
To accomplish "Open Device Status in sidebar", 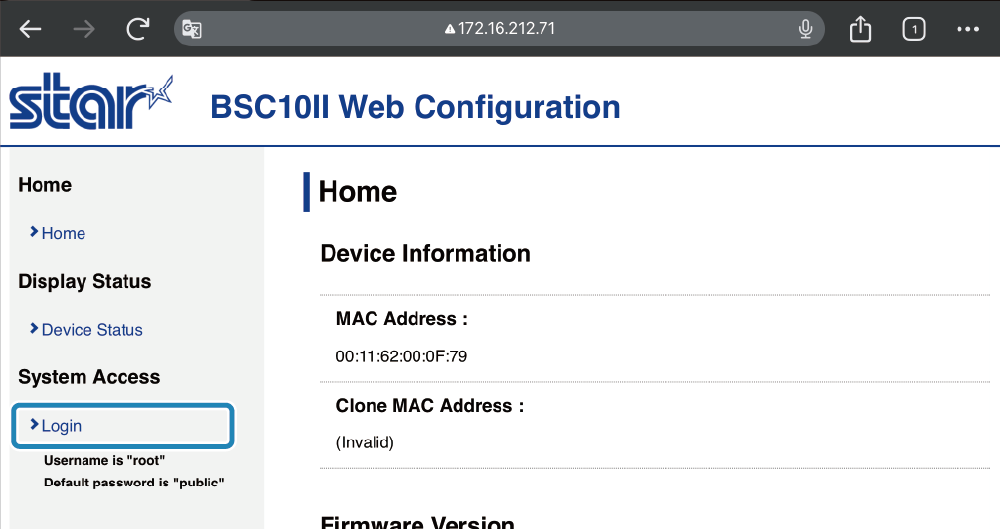I will [x=92, y=330].
